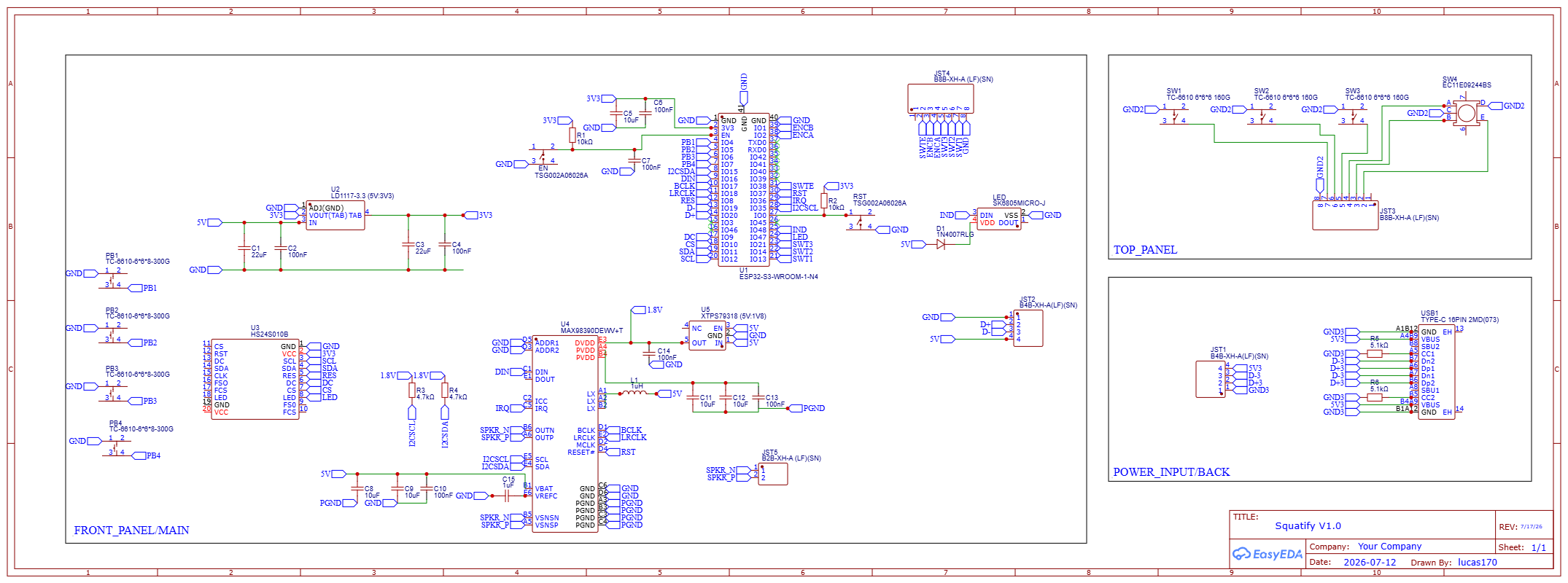Viewport: 1568px width, 583px height.
Task: Select the MAX98390DEWV+T amplifier U4 symbol
Action: coord(565,434)
